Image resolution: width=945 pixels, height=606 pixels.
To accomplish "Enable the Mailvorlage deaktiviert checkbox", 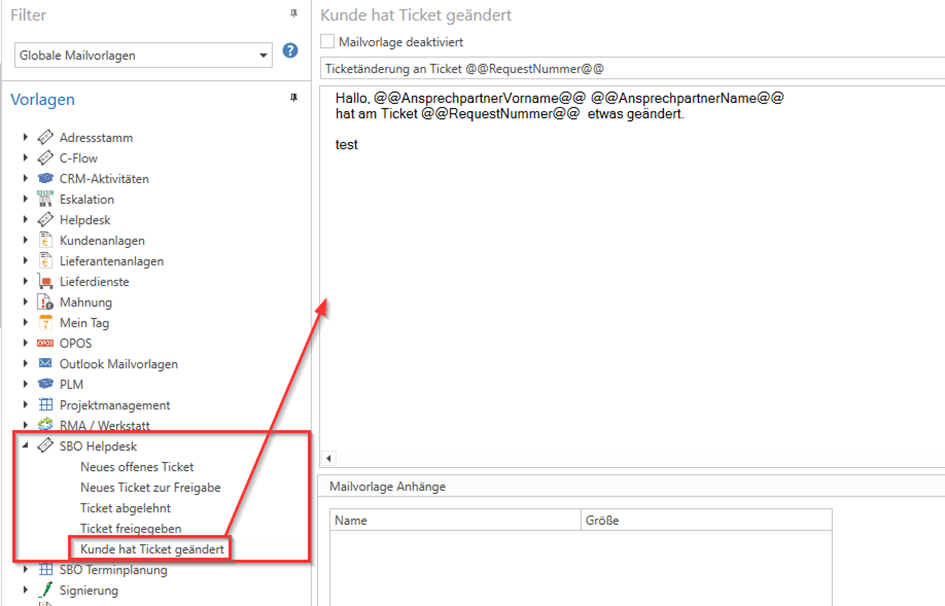I will [x=327, y=42].
